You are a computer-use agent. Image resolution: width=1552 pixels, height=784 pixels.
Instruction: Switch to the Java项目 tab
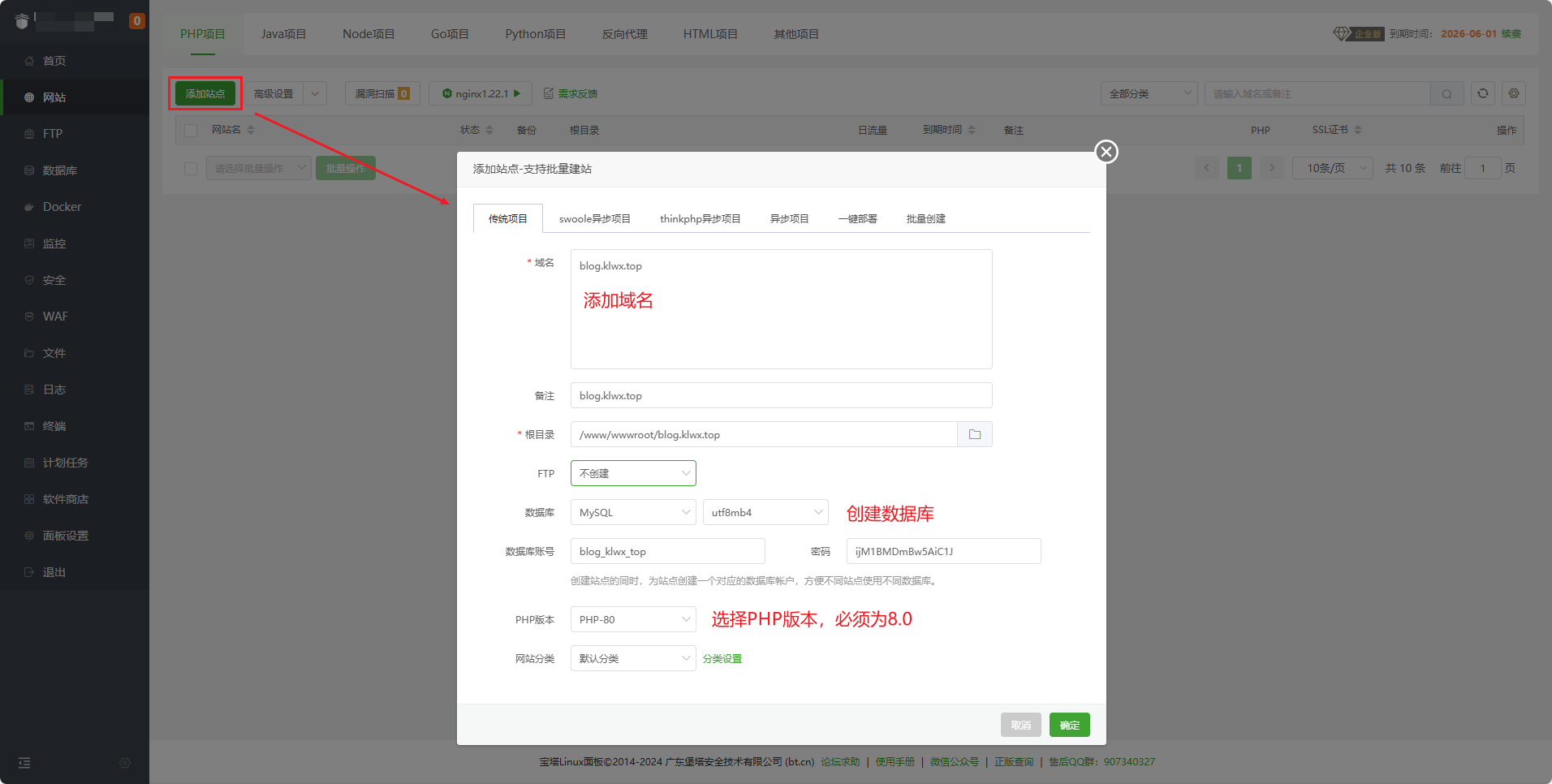tap(283, 34)
